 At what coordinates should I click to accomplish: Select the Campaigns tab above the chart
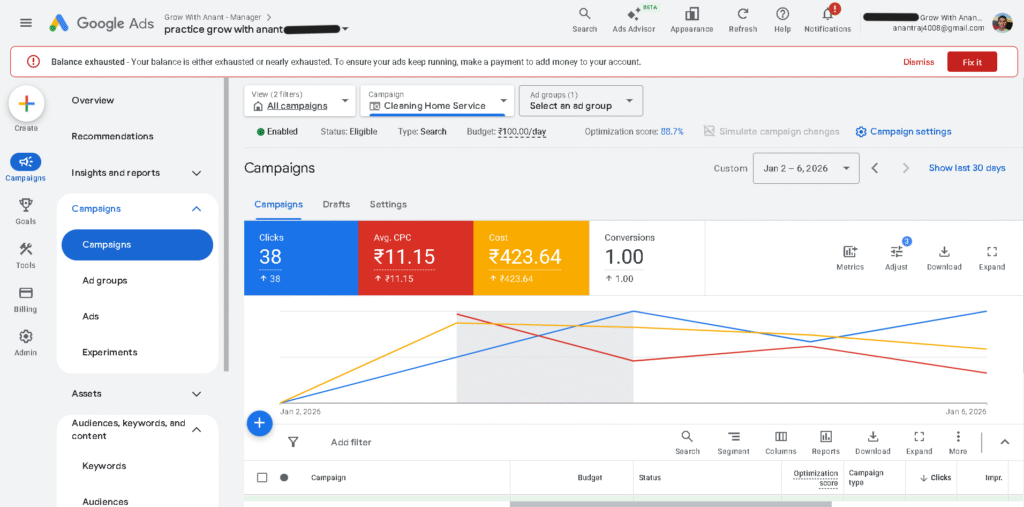278,204
